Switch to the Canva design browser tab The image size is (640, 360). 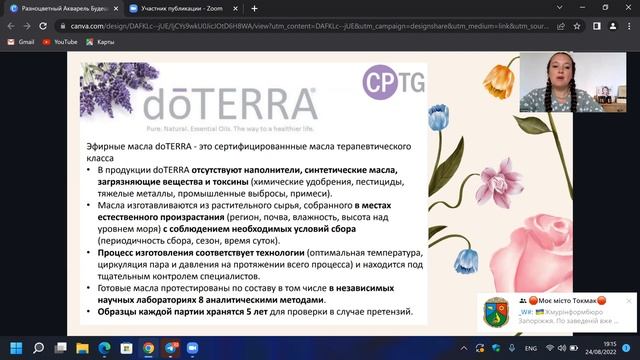[x=64, y=8]
